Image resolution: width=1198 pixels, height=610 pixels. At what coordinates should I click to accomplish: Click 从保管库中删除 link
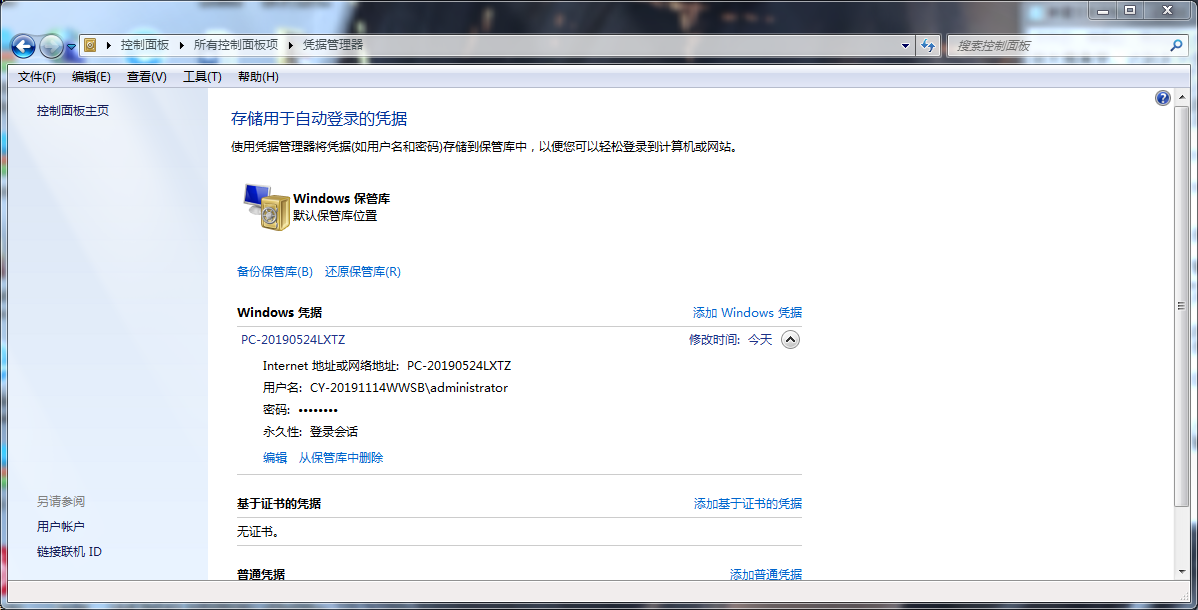341,458
